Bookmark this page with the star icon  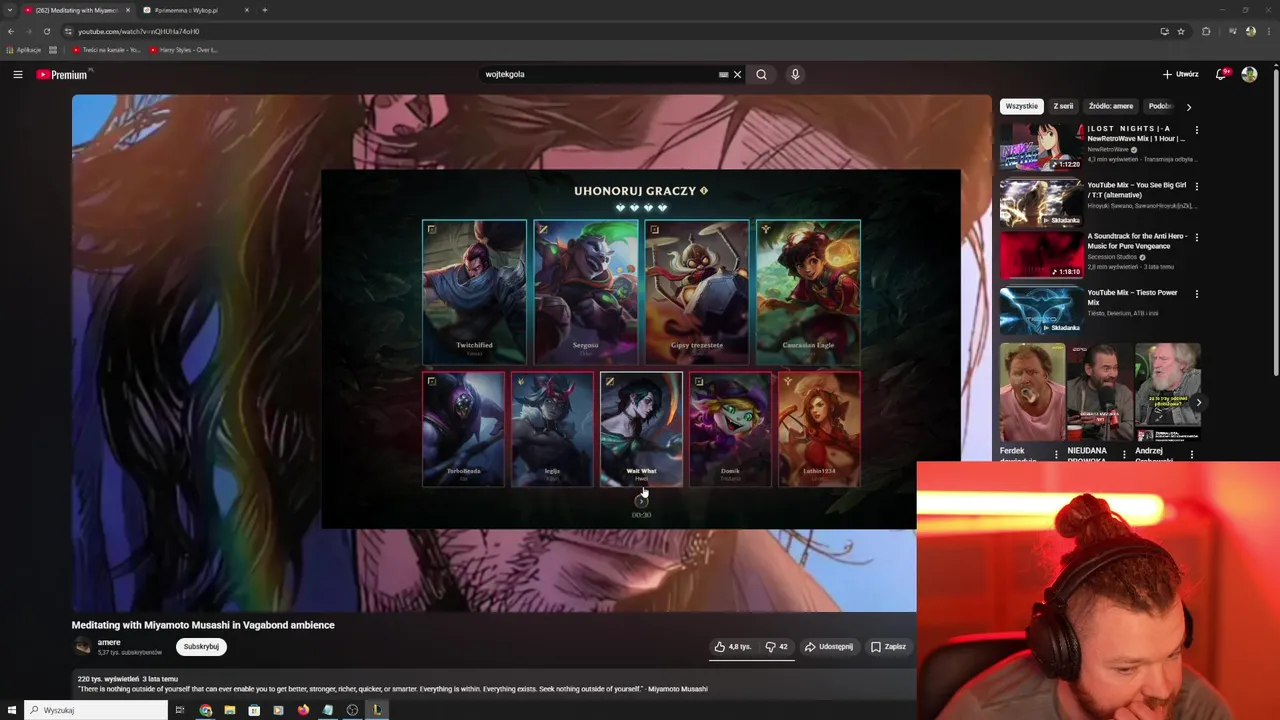tap(1181, 31)
